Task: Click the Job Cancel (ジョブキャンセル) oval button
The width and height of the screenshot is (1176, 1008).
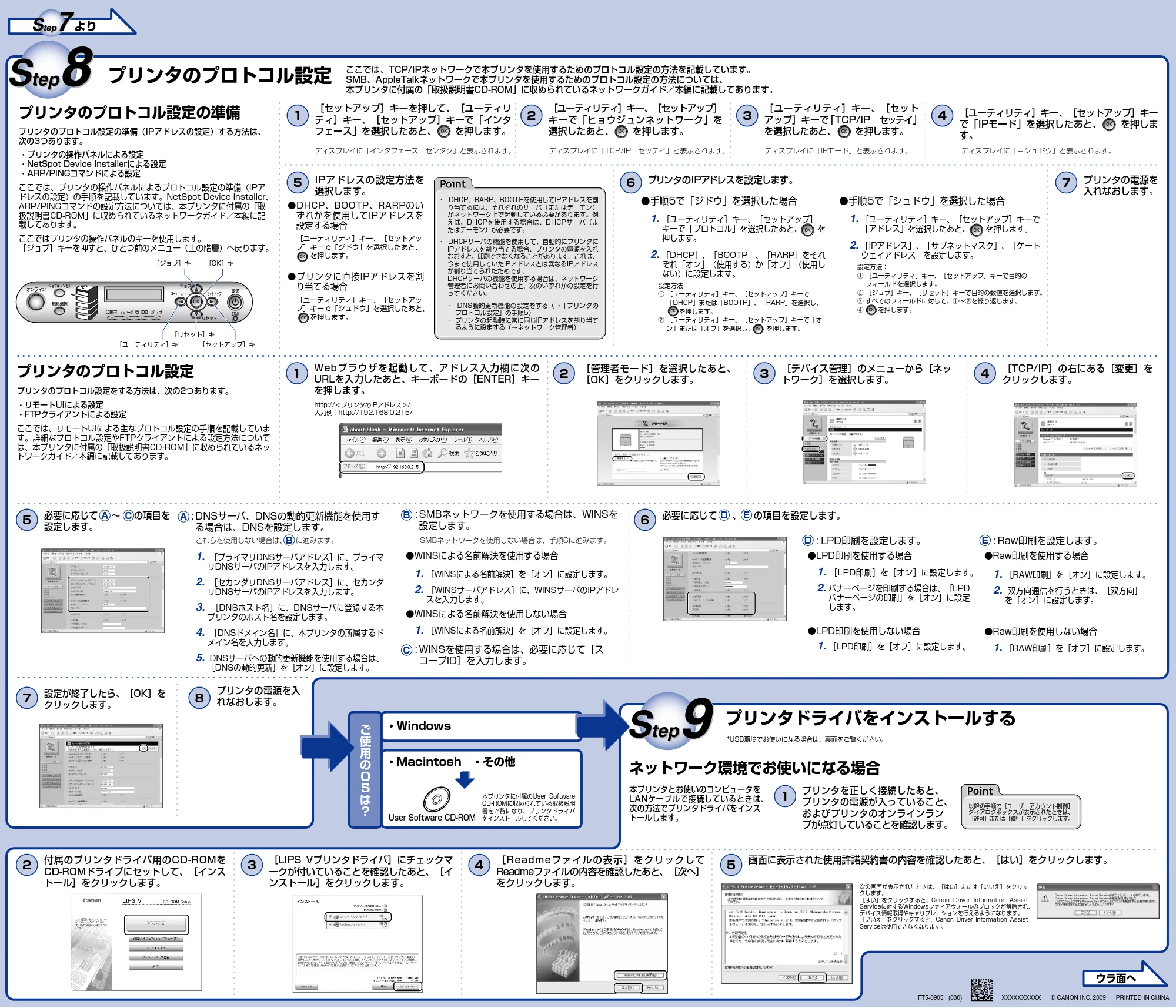Action: tap(59, 293)
